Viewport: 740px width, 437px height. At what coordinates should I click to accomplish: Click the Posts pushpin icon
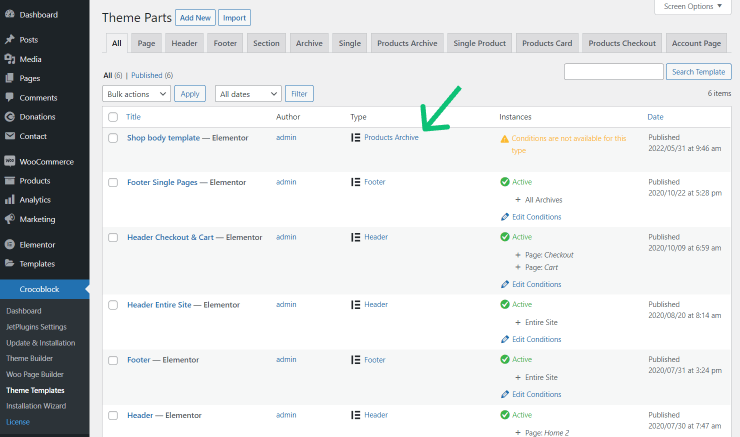click(9, 40)
